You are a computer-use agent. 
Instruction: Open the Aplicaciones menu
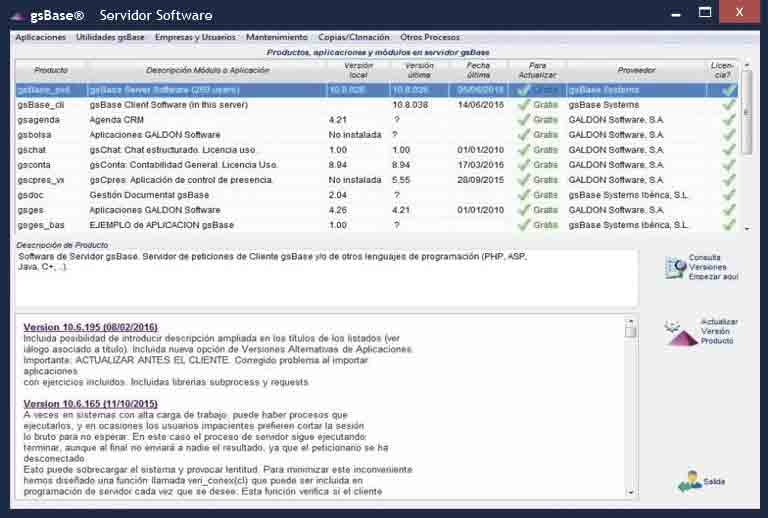tap(40, 37)
